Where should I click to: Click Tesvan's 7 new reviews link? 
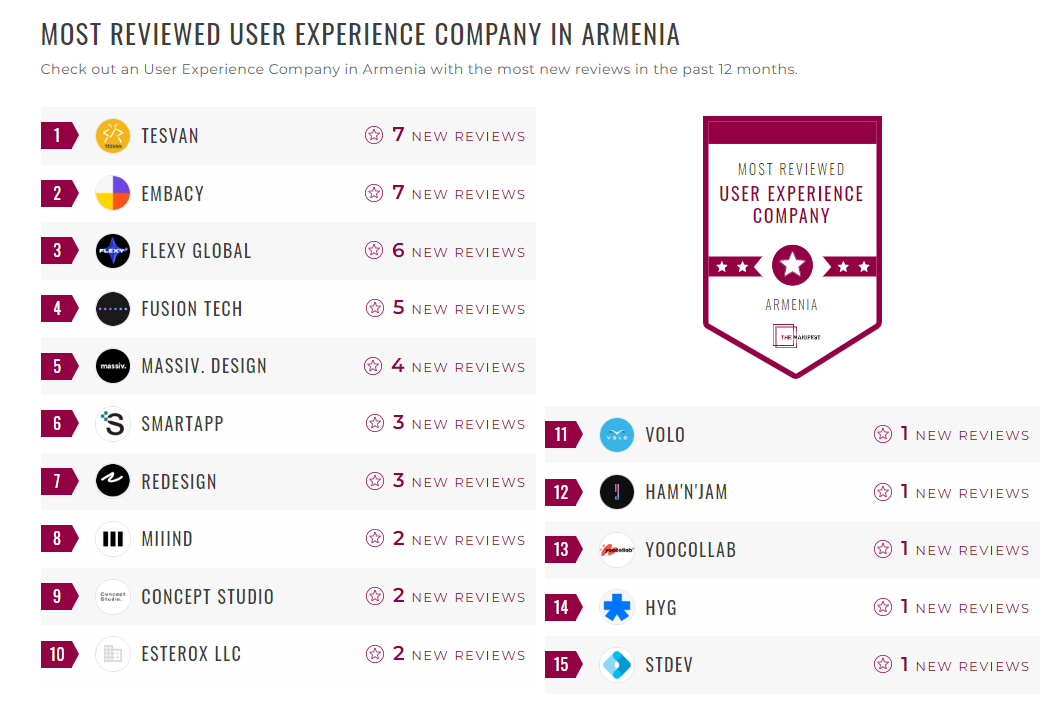pyautogui.click(x=458, y=136)
